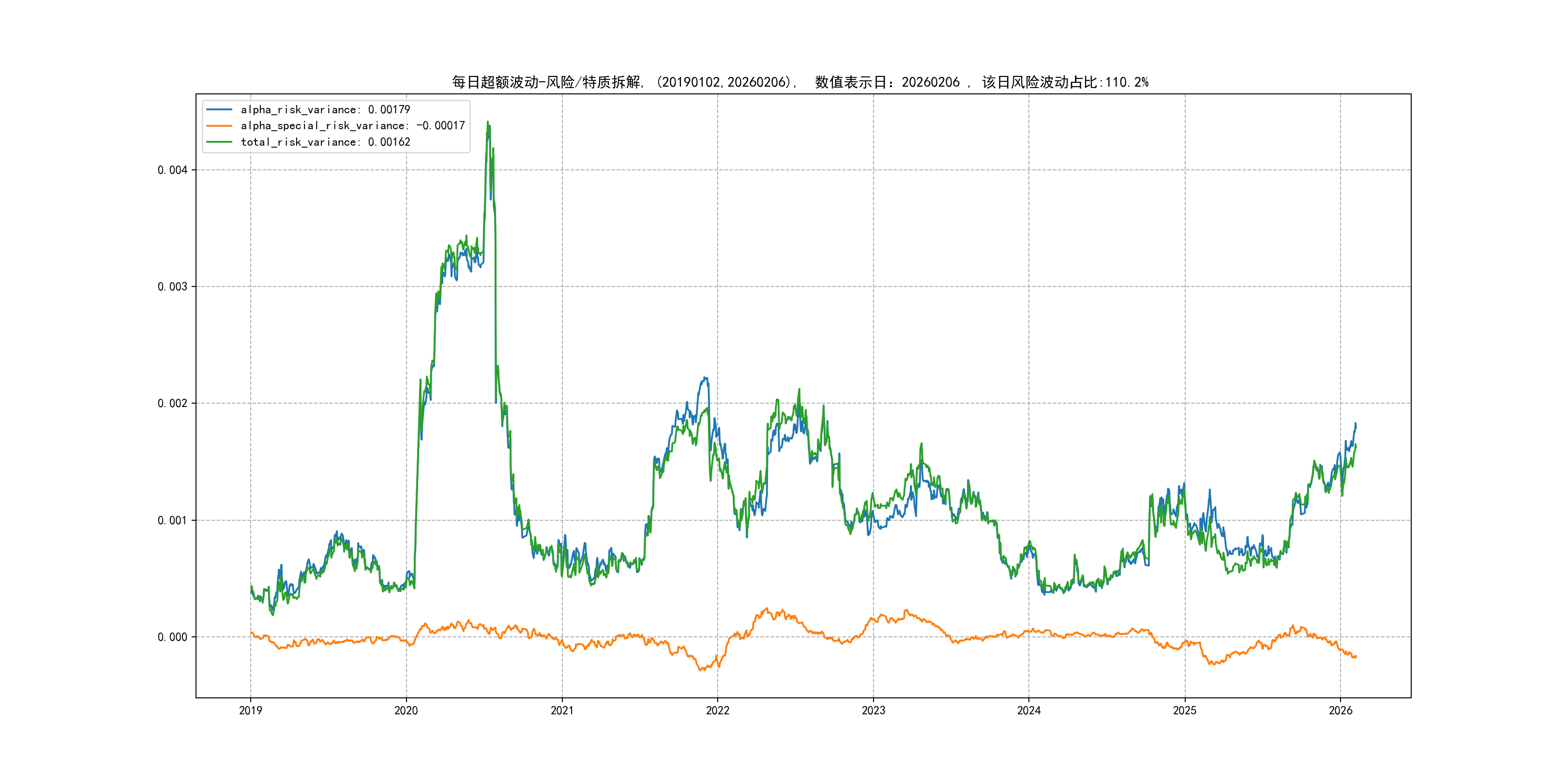This screenshot has width=1568, height=784.
Task: Click the blue alpha_risk_variance legend line
Action: [x=219, y=109]
